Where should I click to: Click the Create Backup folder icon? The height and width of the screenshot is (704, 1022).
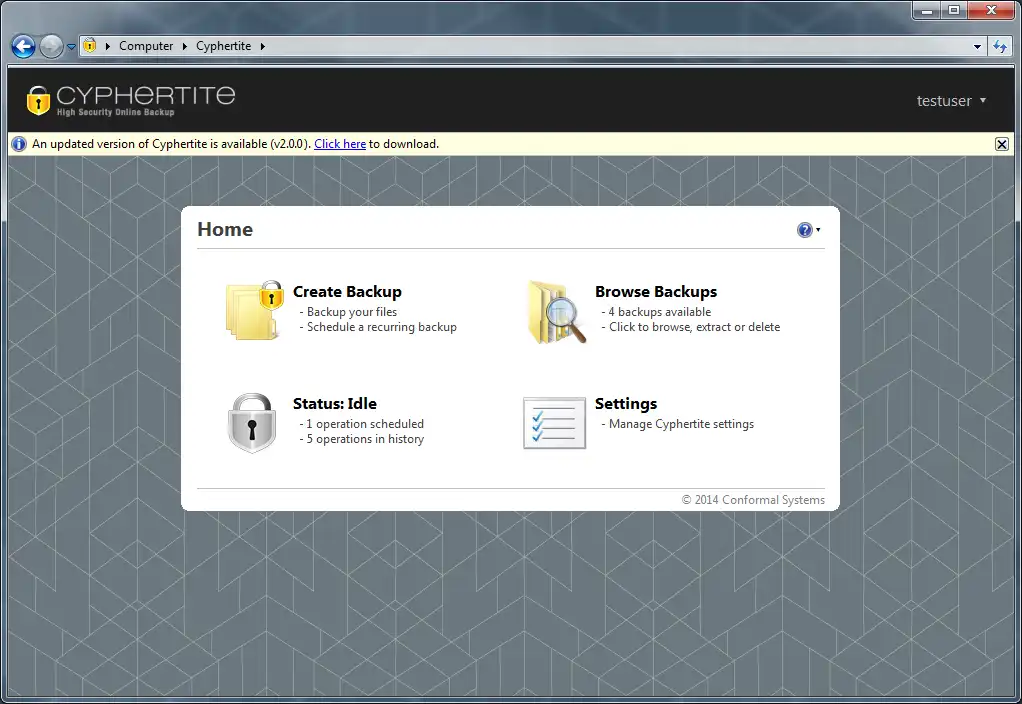point(255,311)
